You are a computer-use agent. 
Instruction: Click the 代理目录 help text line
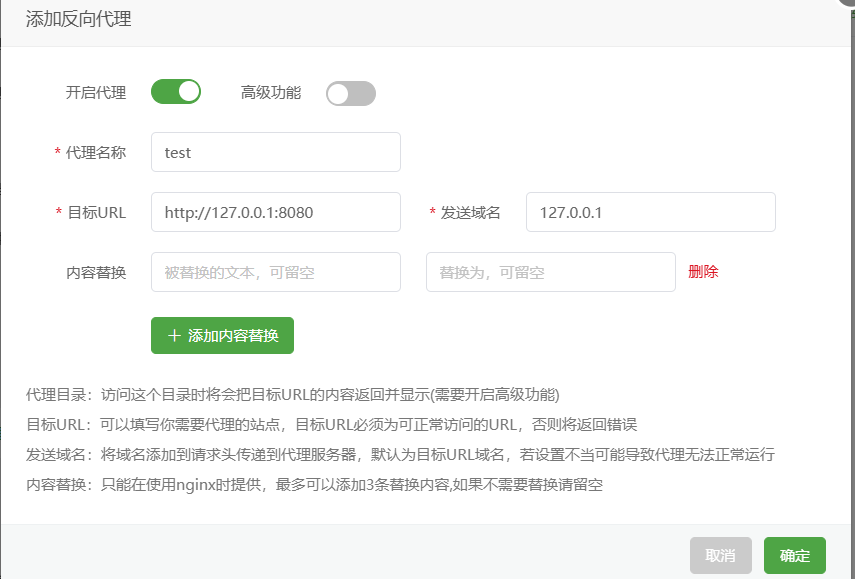(x=292, y=394)
